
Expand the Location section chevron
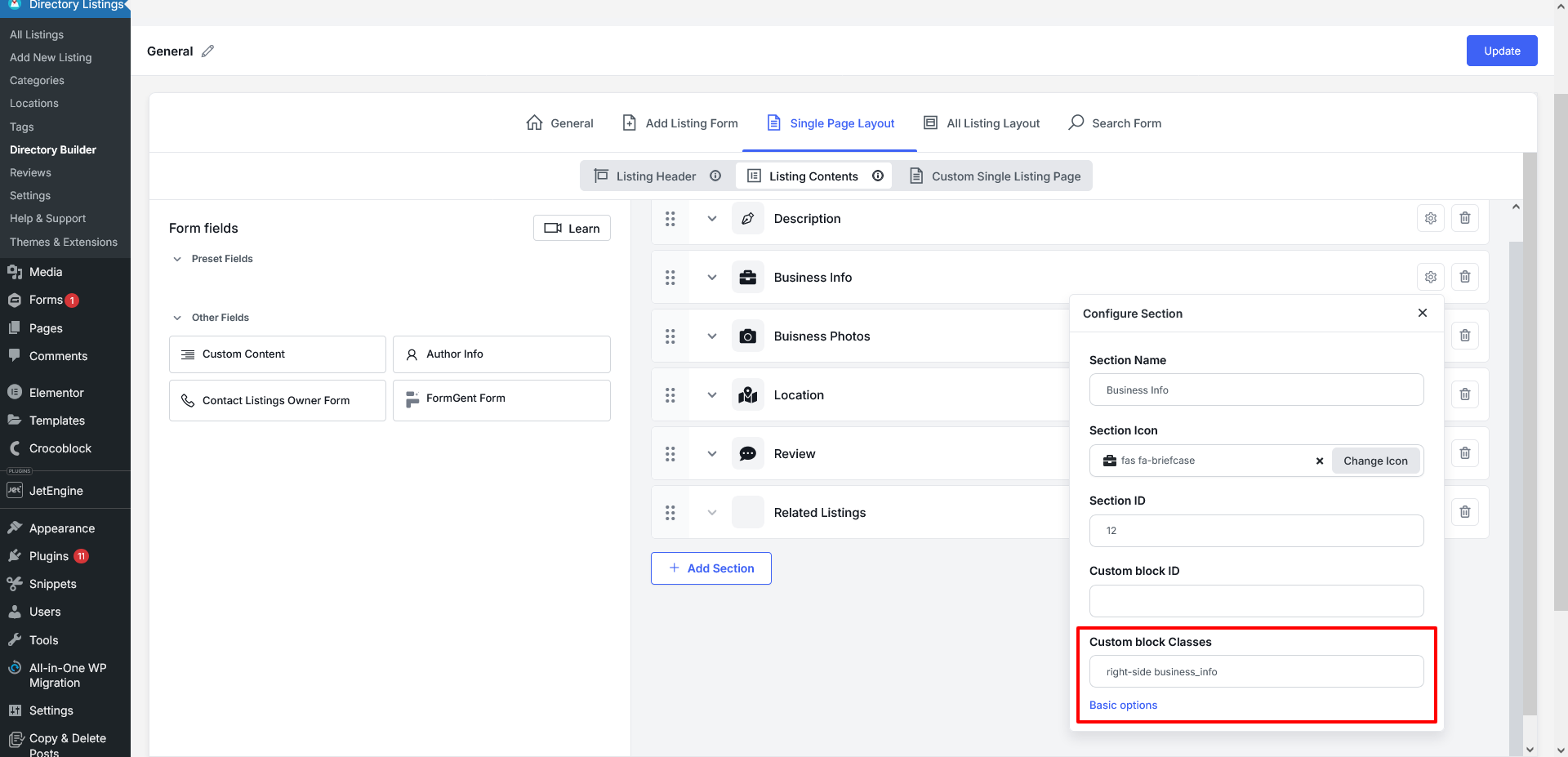[x=712, y=395]
